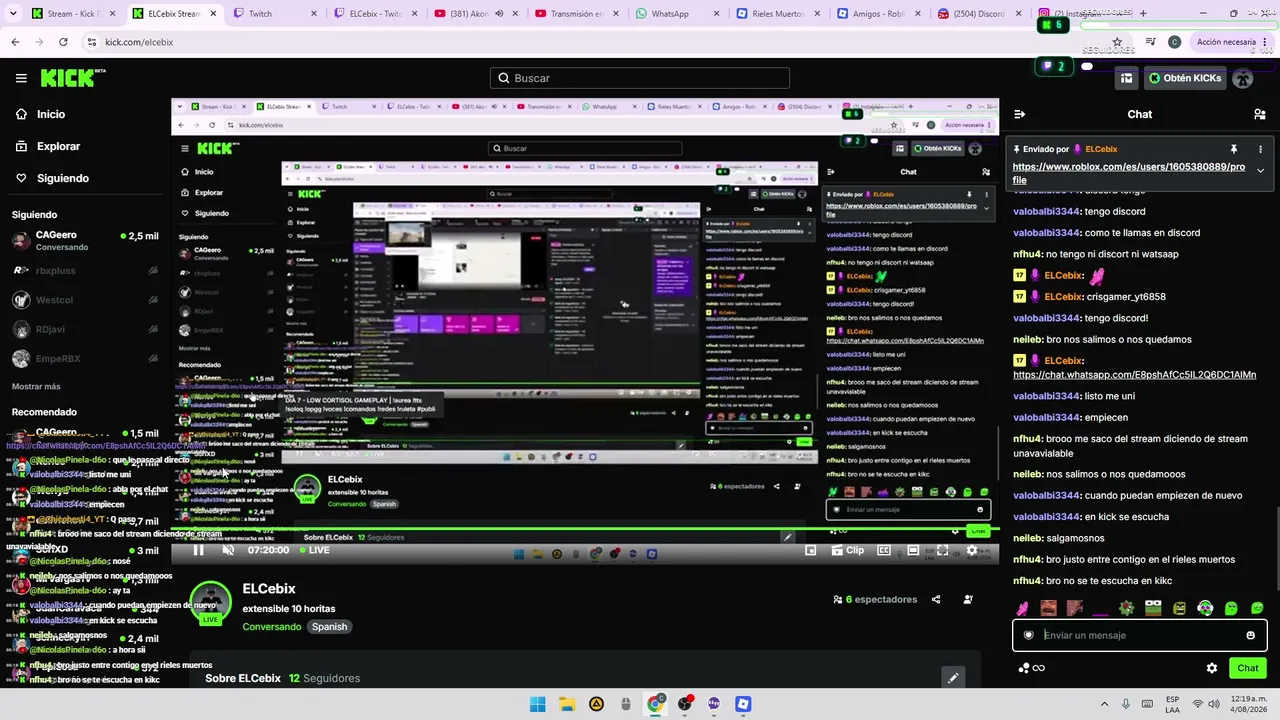Open pinned message options menu
This screenshot has width=1280, height=720.
coord(1260,149)
